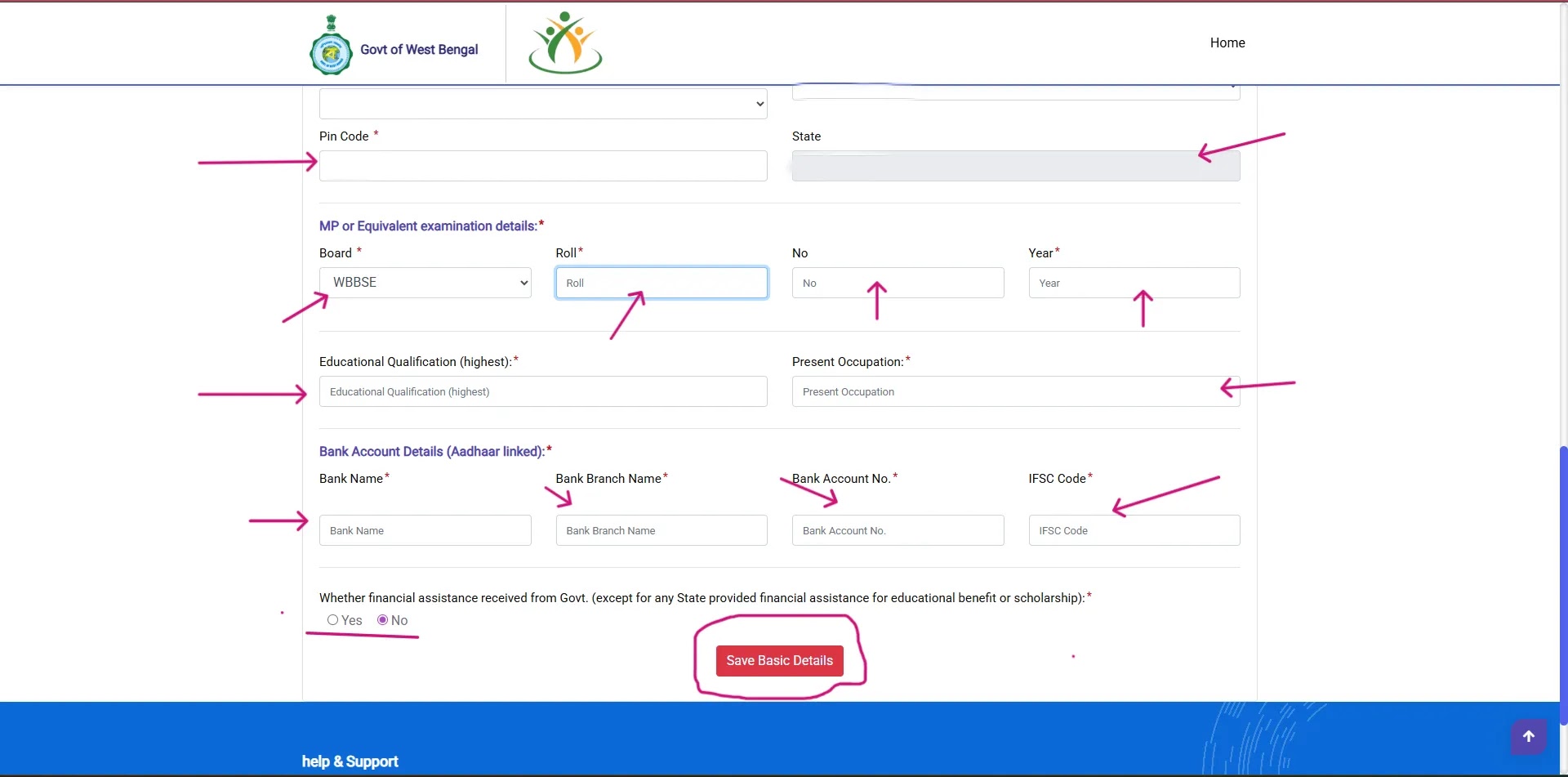Click inside the Pin Code input field

[542, 166]
